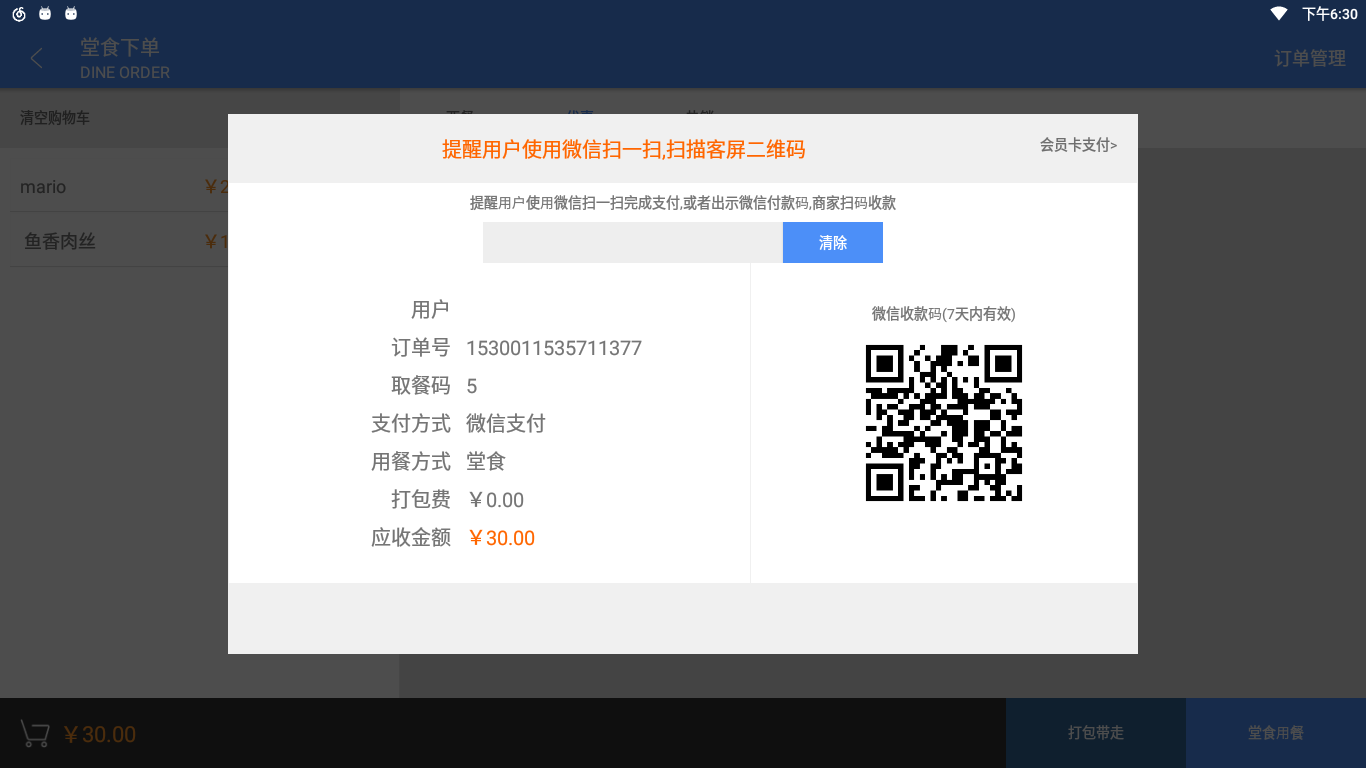Switch to the 打包带走 takeout option
The width and height of the screenshot is (1366, 768).
tap(1095, 732)
